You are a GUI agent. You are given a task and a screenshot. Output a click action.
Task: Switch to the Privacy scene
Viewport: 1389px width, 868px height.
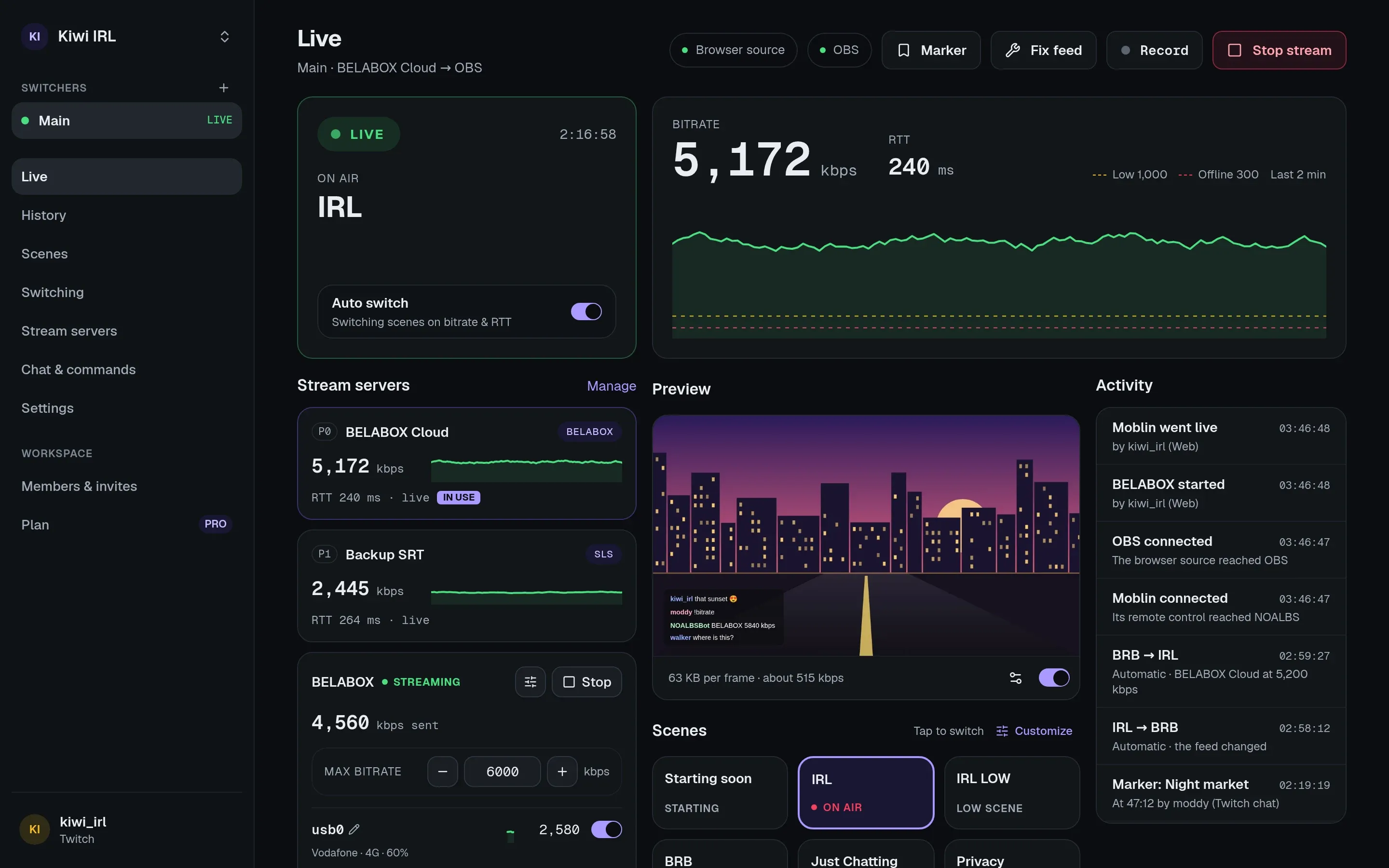pos(1012,854)
